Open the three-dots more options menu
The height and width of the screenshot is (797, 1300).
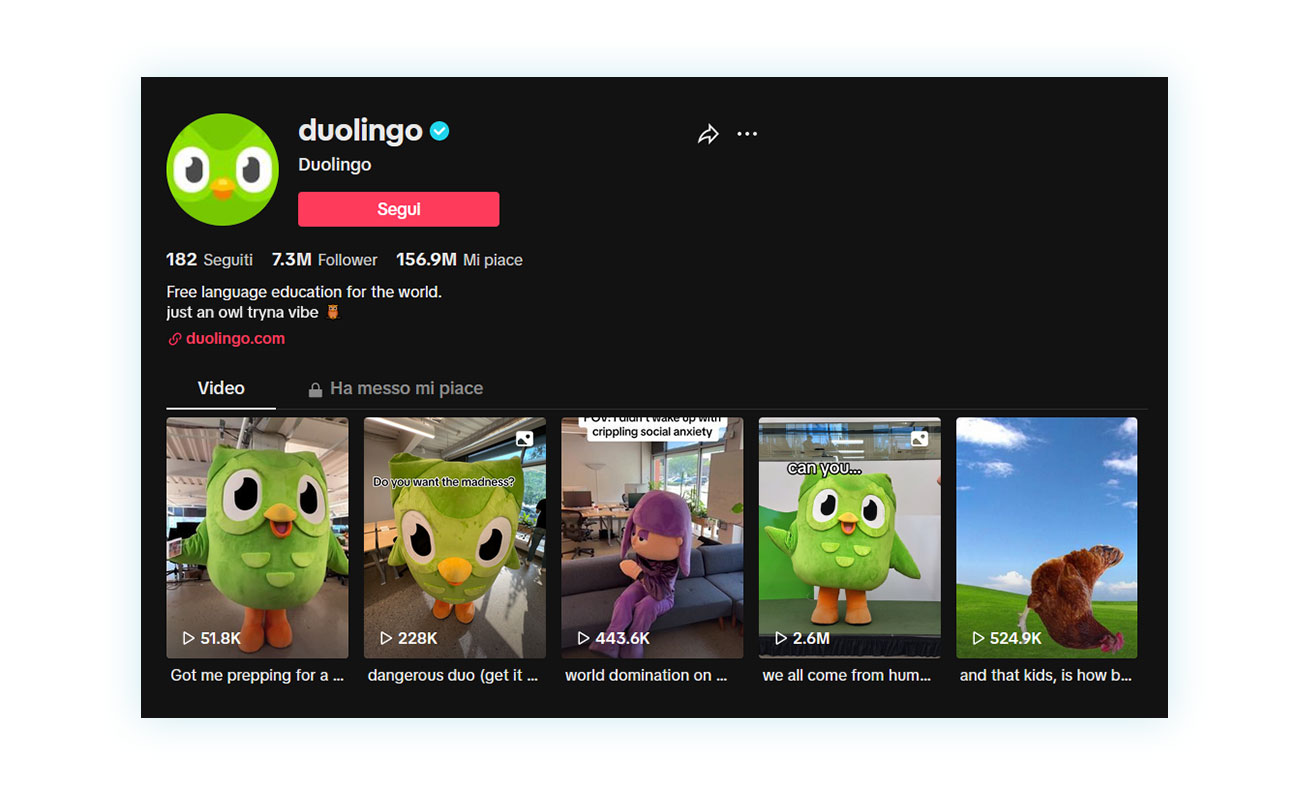coord(747,134)
